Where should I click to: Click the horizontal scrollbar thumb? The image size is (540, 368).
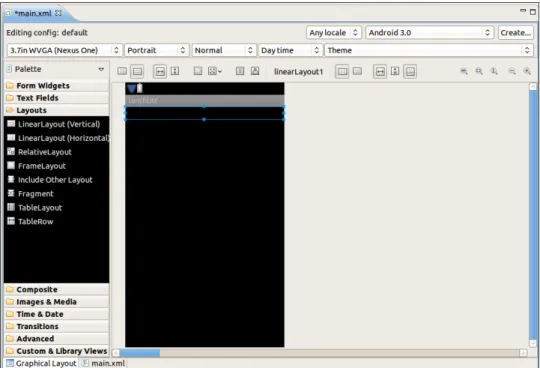tap(139, 353)
